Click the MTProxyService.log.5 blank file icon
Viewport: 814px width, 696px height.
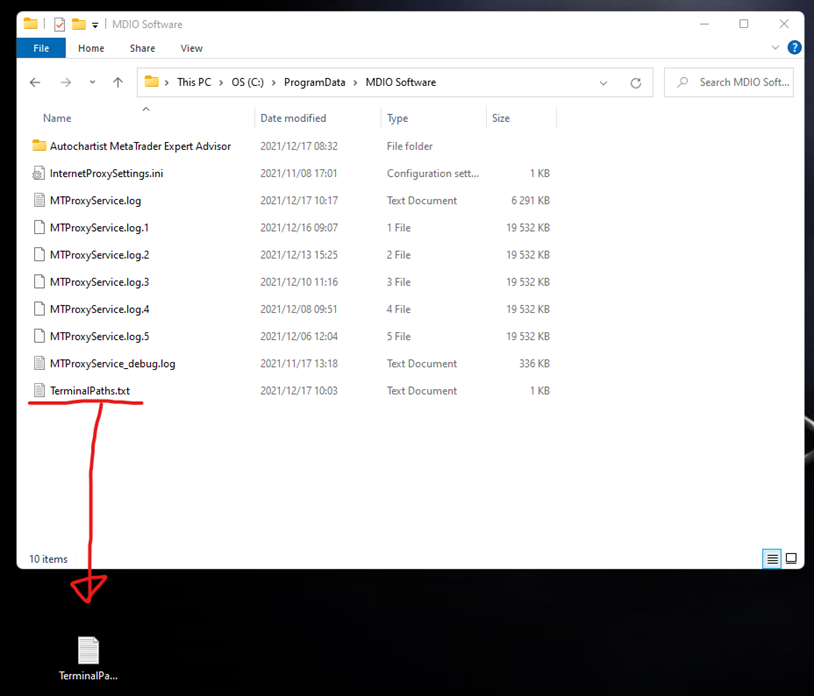click(x=39, y=336)
